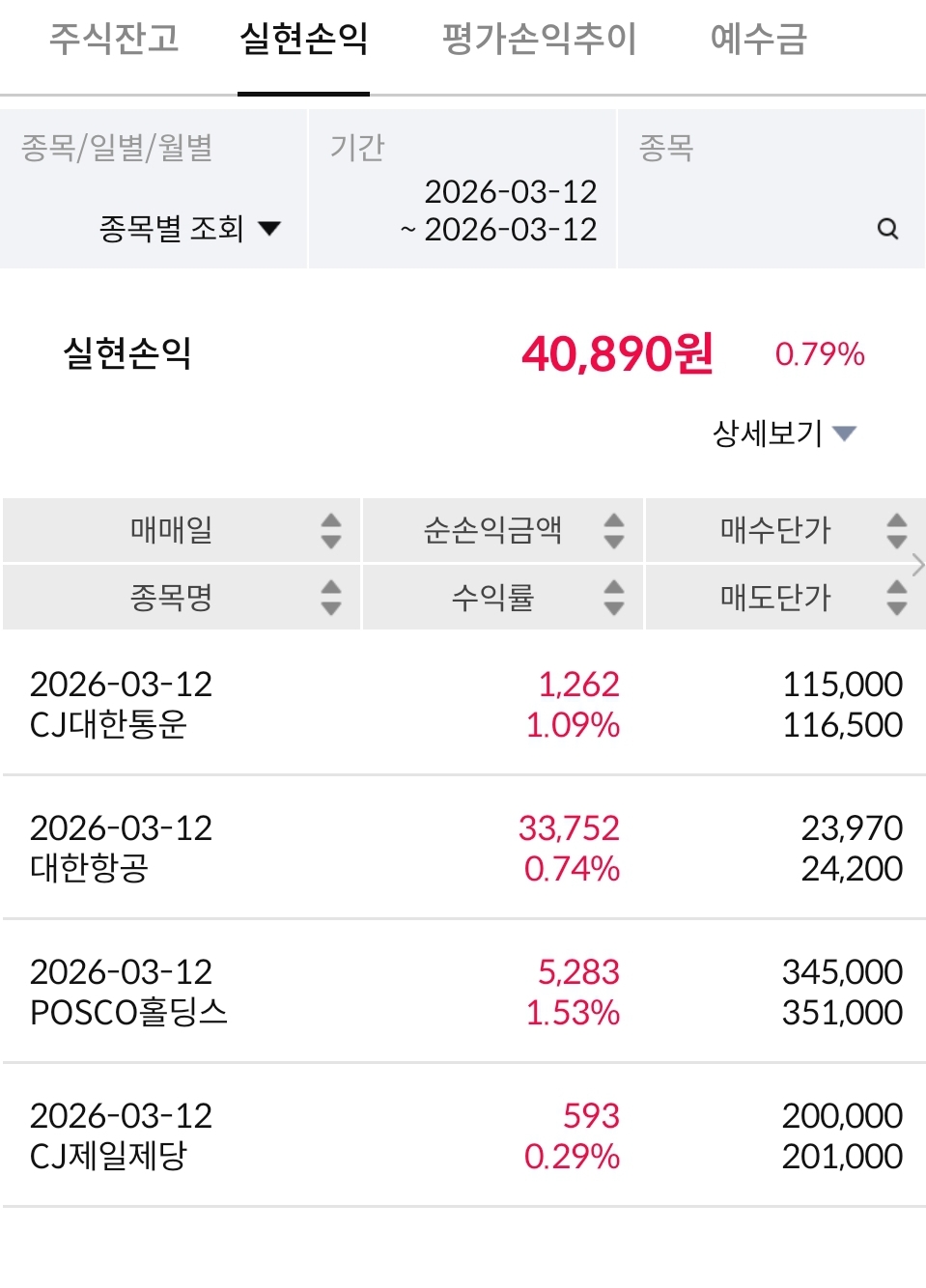Select the POSCO홀딩스 trade row

pyautogui.click(x=463, y=992)
